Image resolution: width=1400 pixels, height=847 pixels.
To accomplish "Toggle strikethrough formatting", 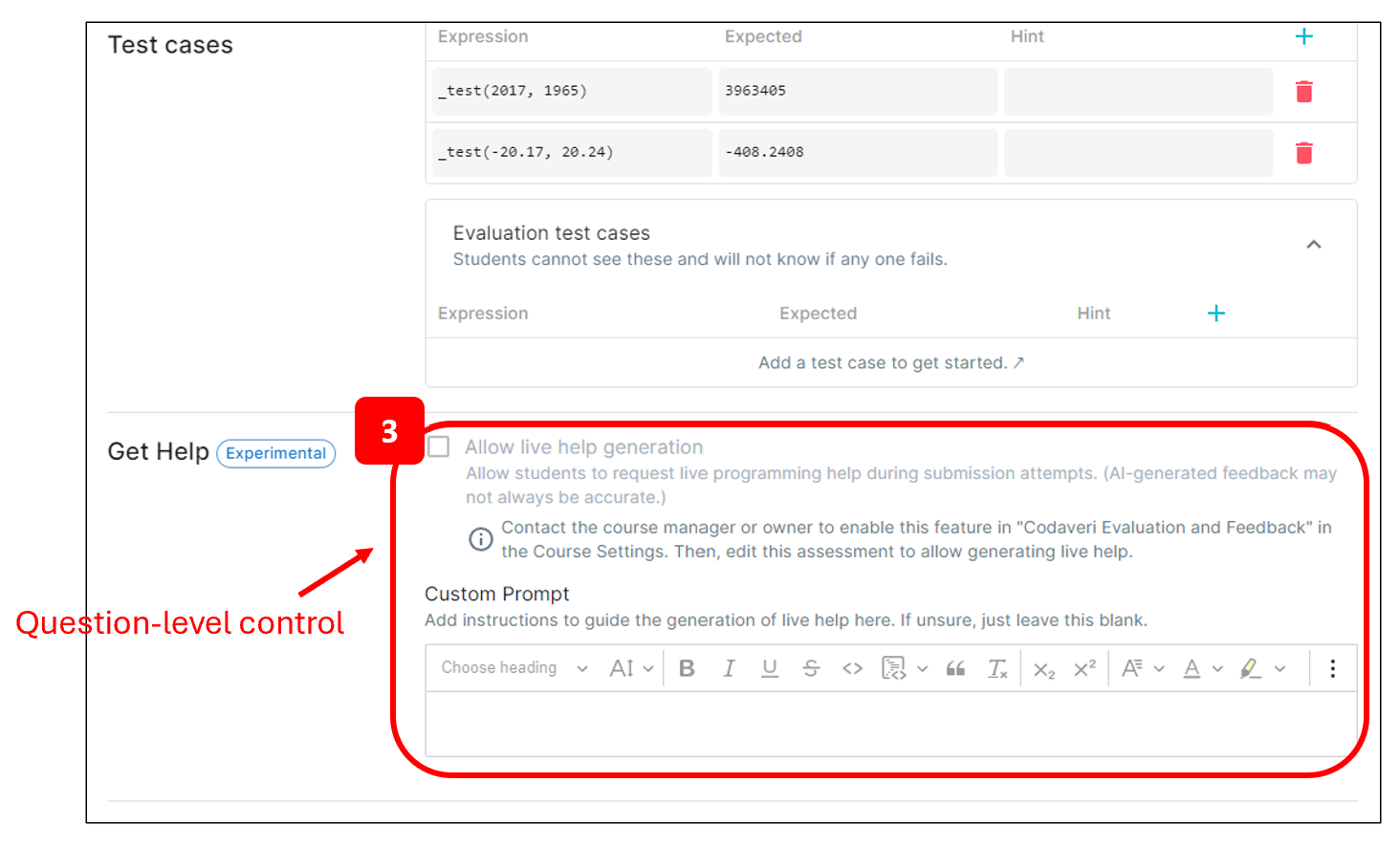I will 811,668.
